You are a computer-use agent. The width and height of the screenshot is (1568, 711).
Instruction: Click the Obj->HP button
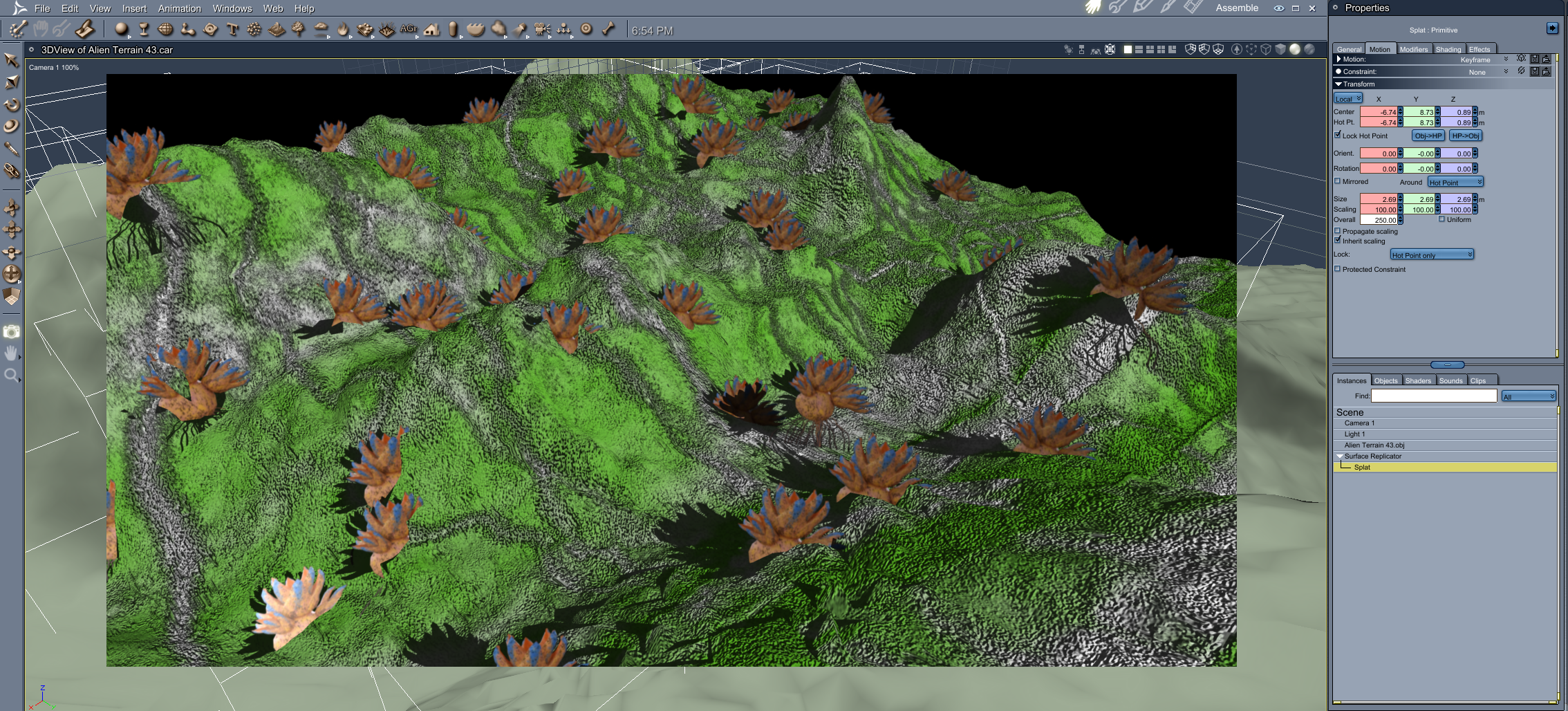pos(1428,136)
